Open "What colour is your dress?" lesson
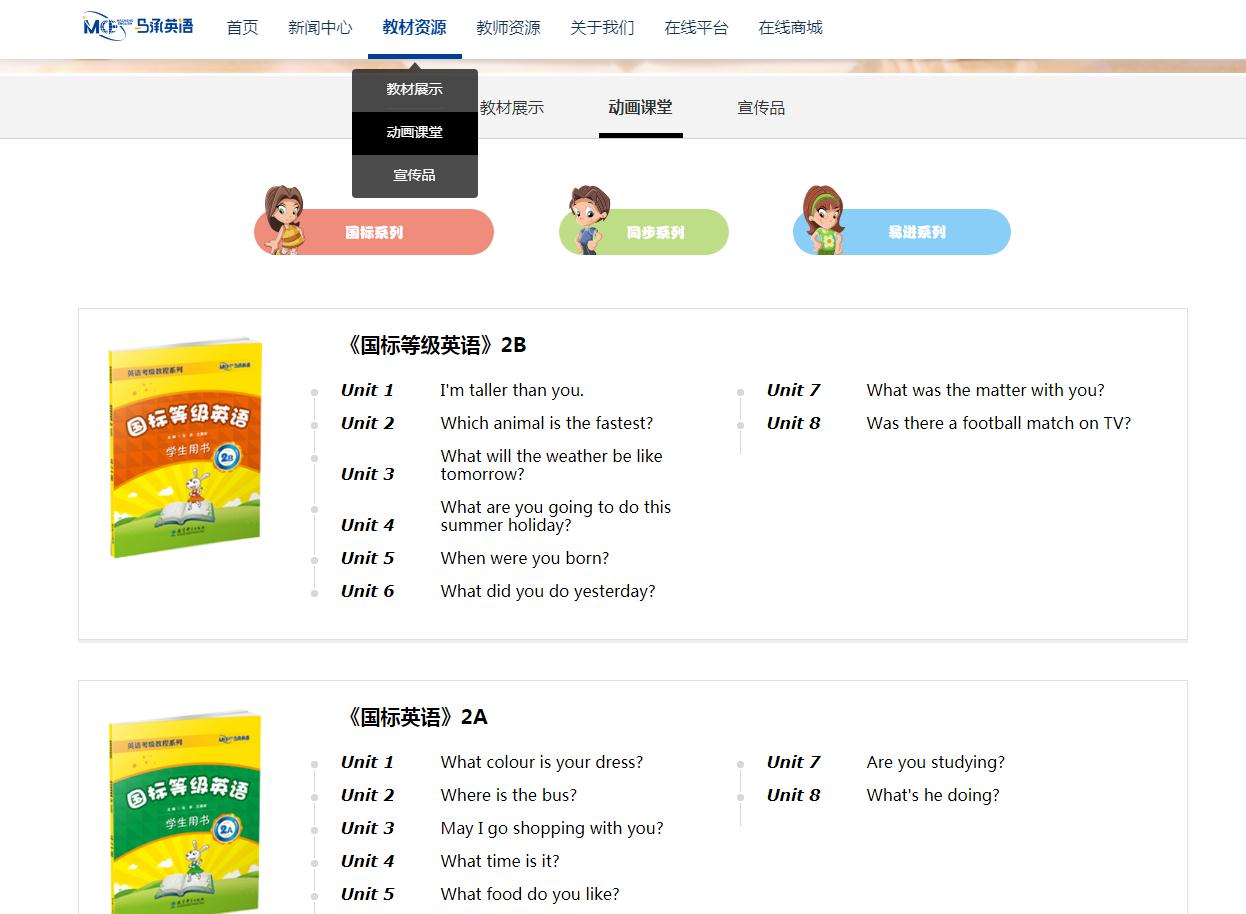 [542, 763]
